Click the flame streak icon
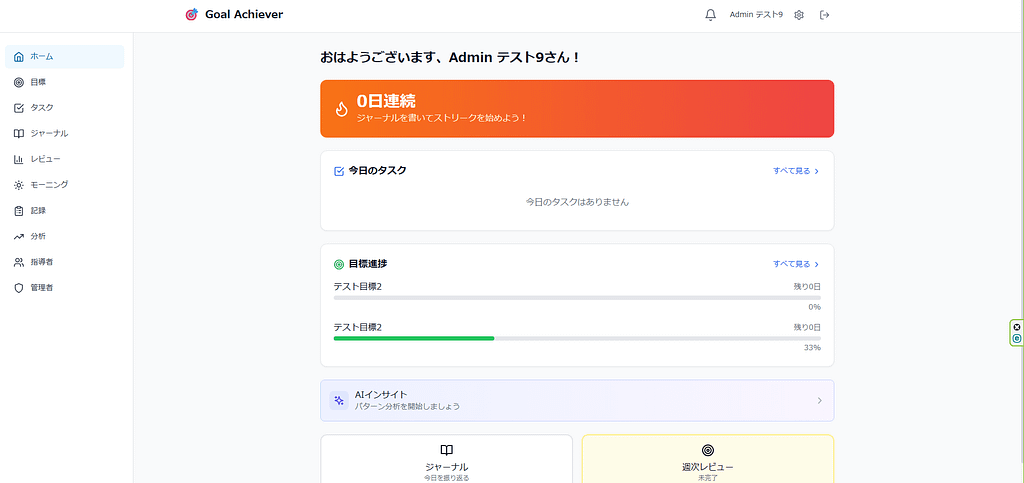Screen dimensions: 1024x483 pyautogui.click(x=341, y=109)
